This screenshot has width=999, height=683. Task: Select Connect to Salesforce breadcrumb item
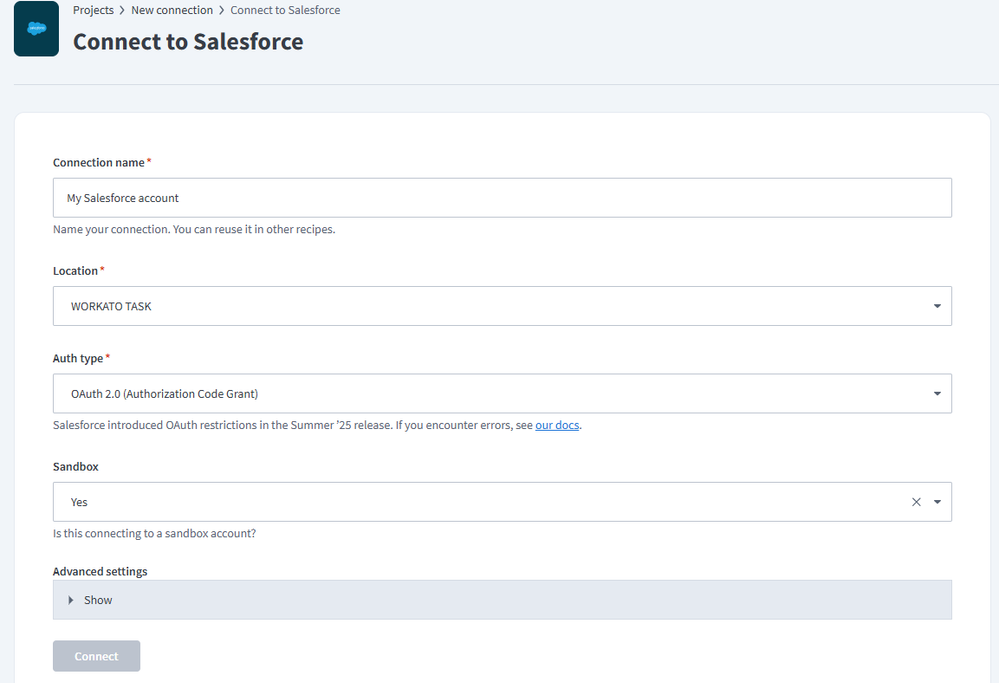point(285,10)
